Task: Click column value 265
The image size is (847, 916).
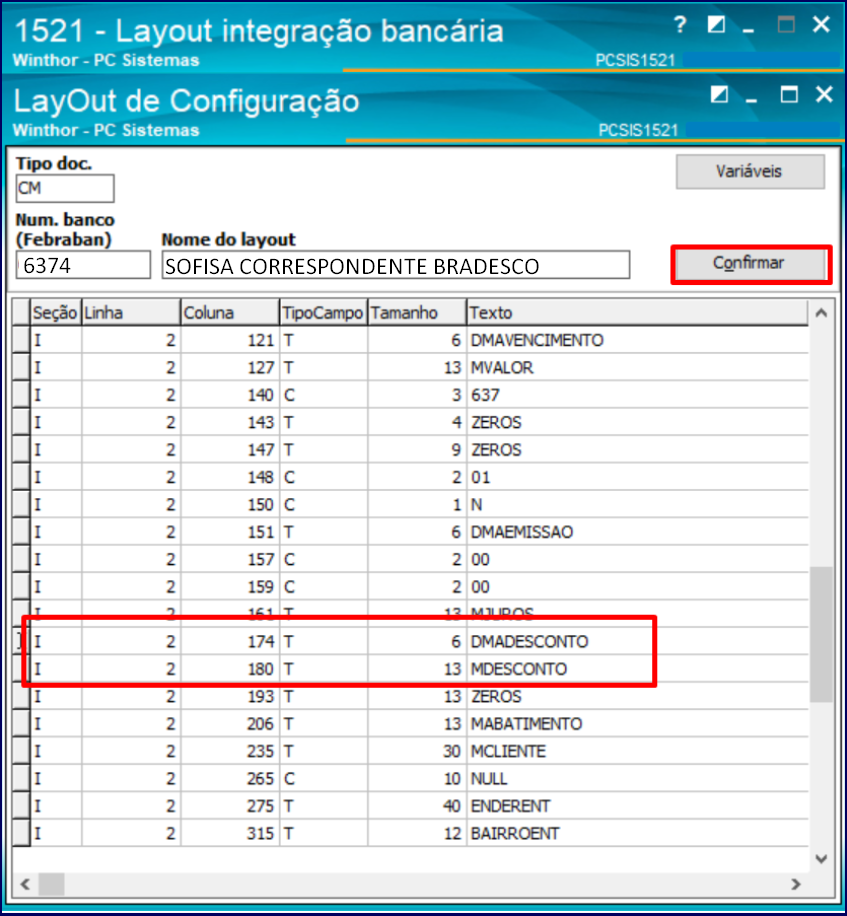Action: [230, 779]
